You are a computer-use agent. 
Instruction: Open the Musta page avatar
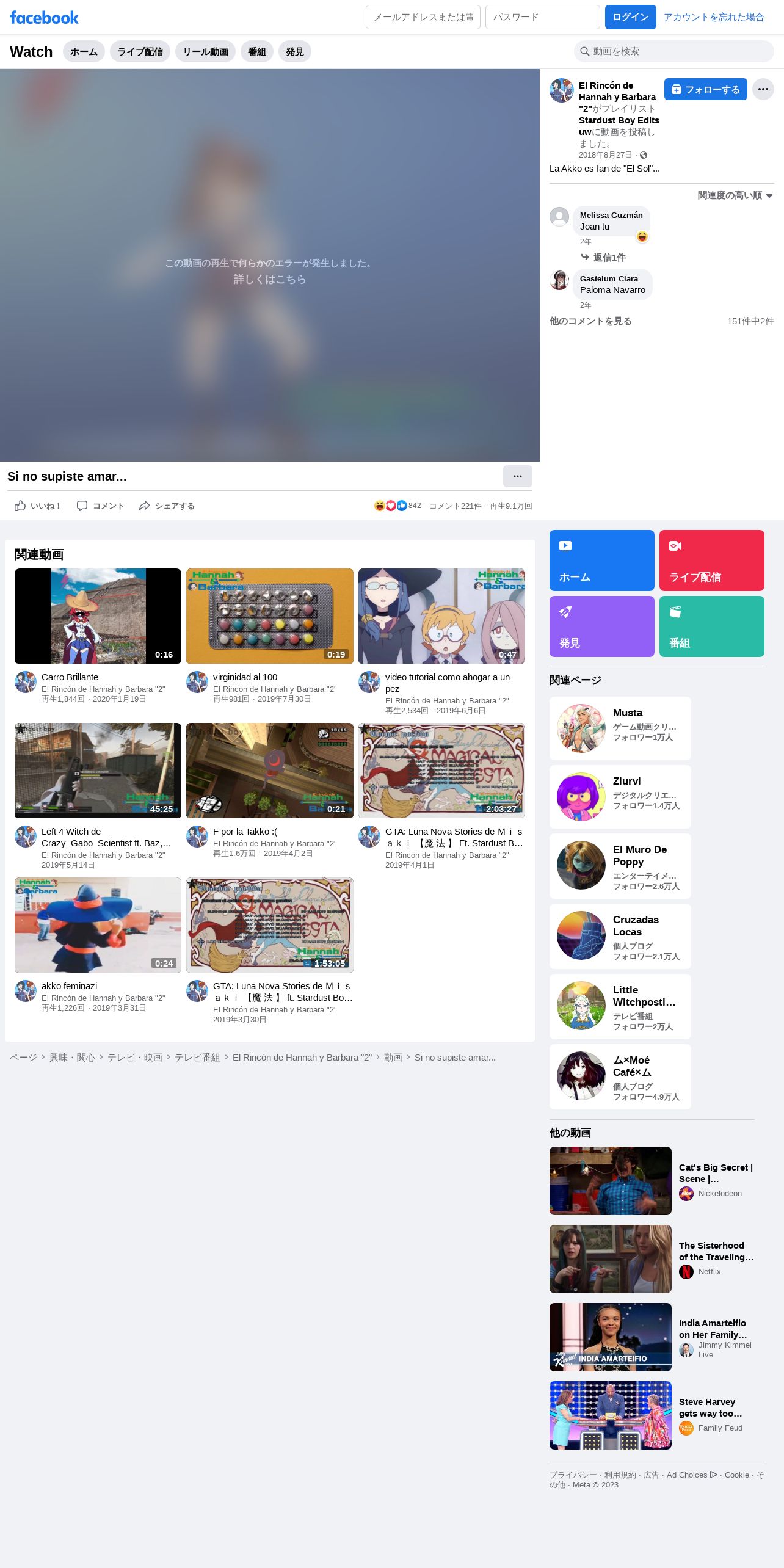(x=581, y=728)
